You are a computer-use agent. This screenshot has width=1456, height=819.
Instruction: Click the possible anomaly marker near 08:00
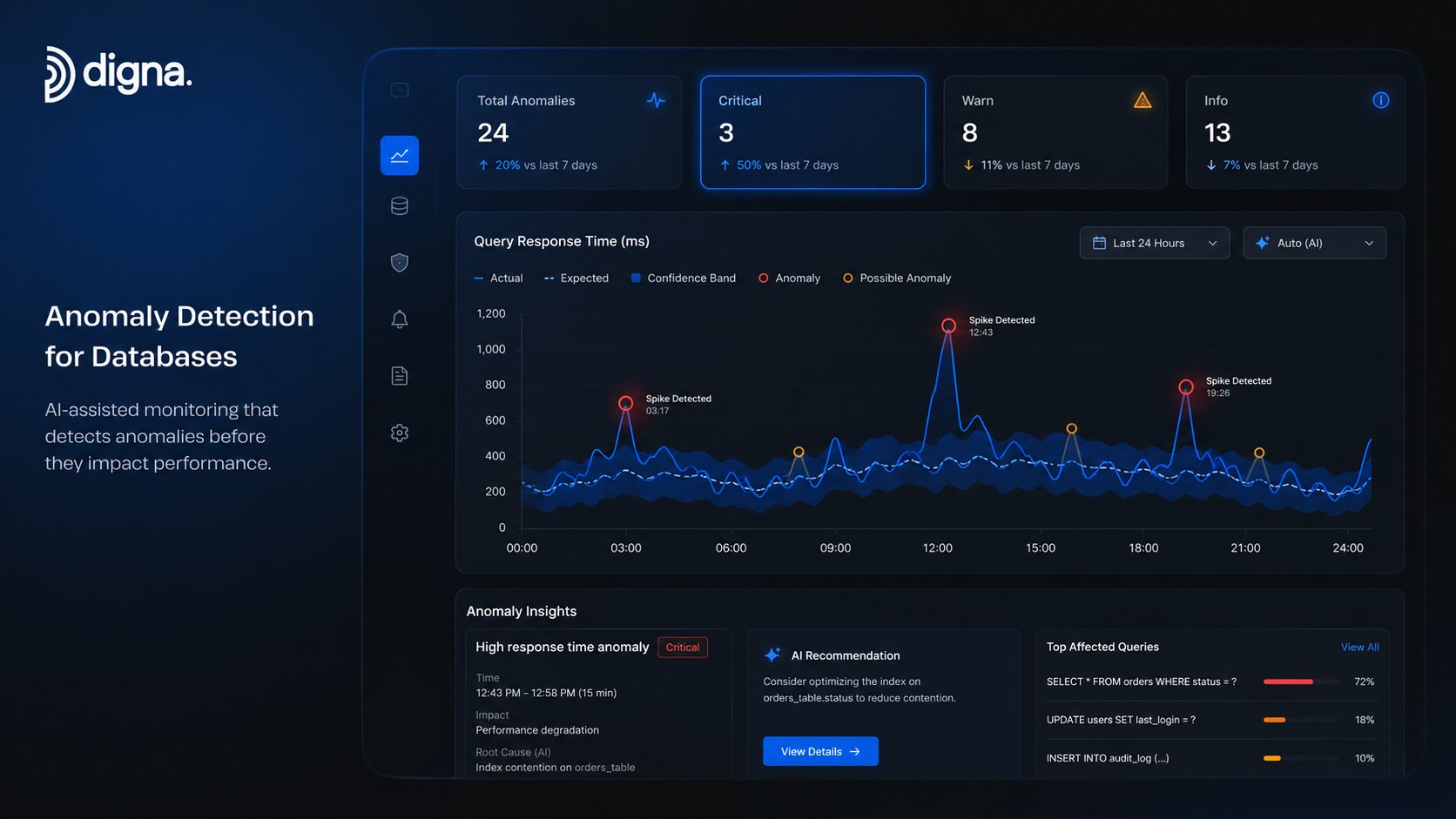[x=799, y=452]
